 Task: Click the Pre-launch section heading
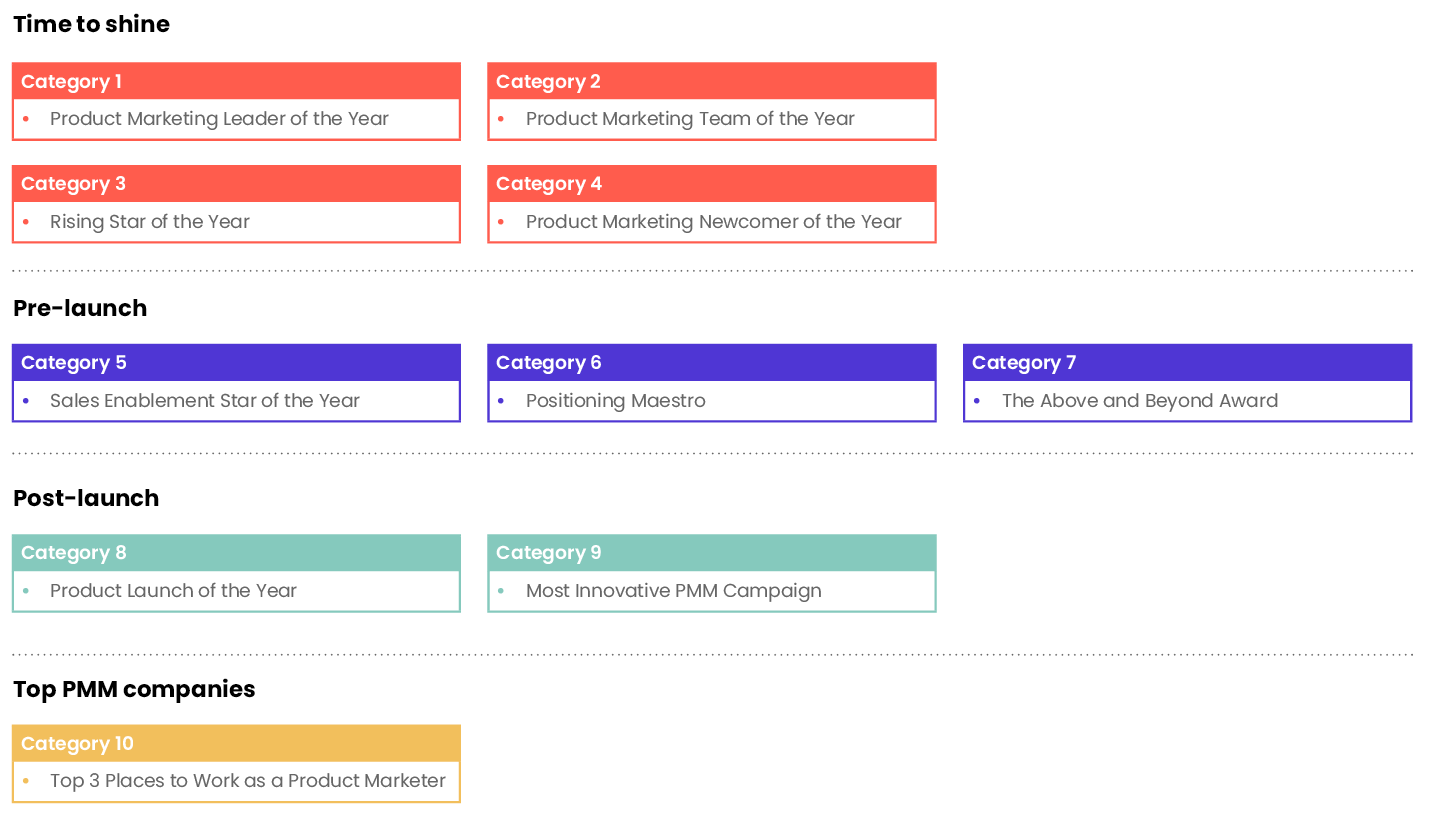pyautogui.click(x=80, y=308)
